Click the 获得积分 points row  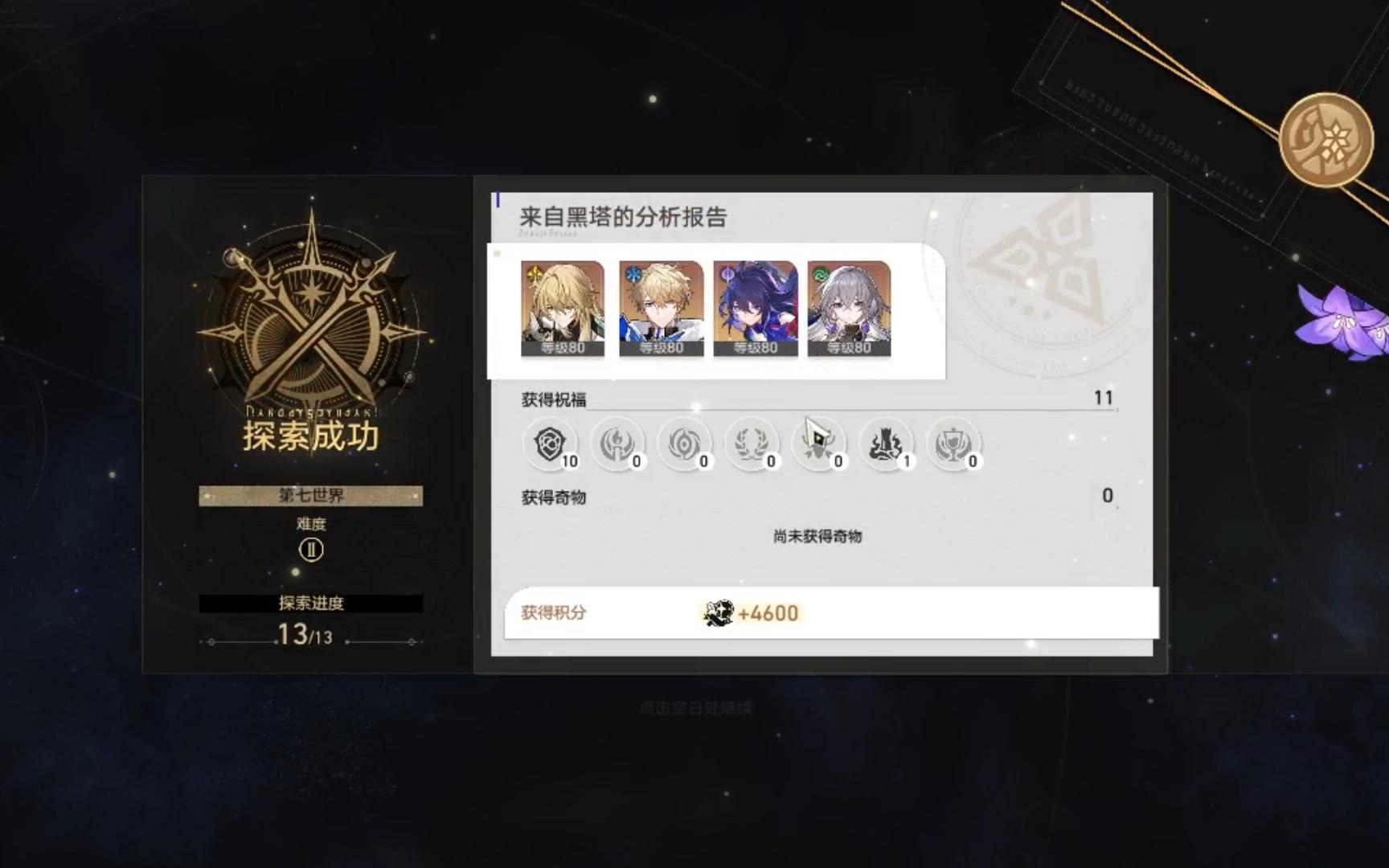(831, 613)
